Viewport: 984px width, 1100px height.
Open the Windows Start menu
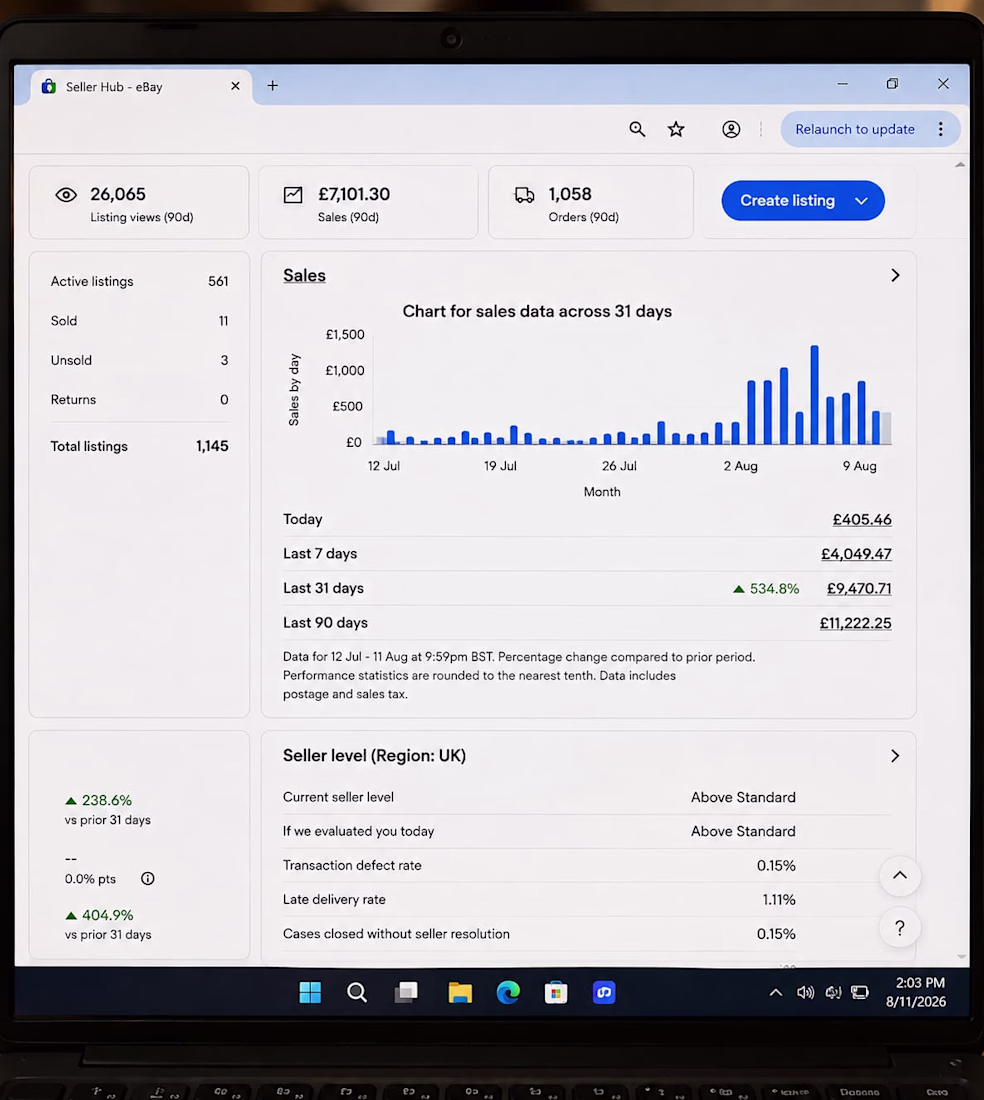coord(310,993)
